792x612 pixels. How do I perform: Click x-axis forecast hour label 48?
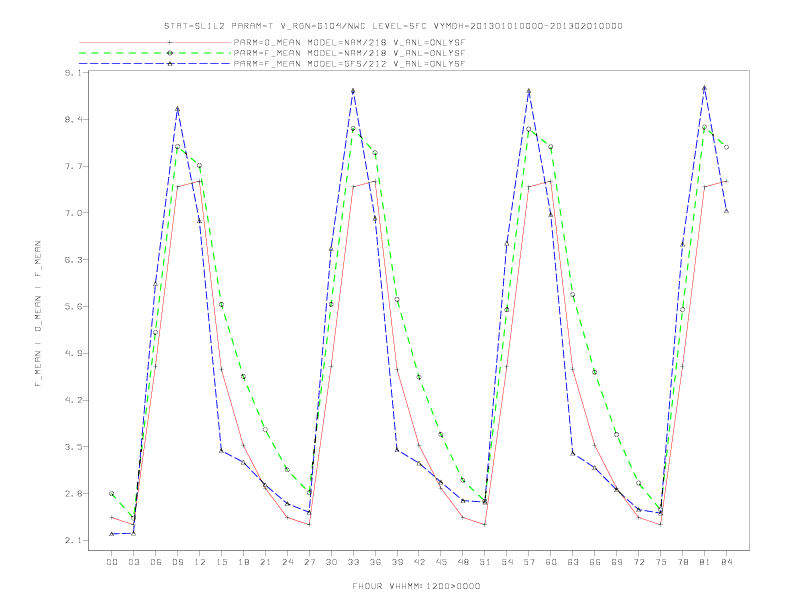(463, 562)
